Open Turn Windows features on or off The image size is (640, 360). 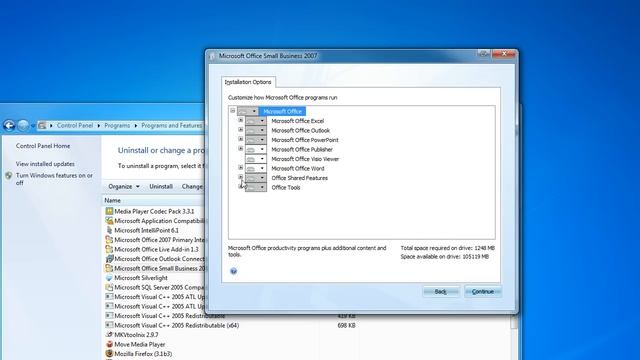(x=54, y=179)
